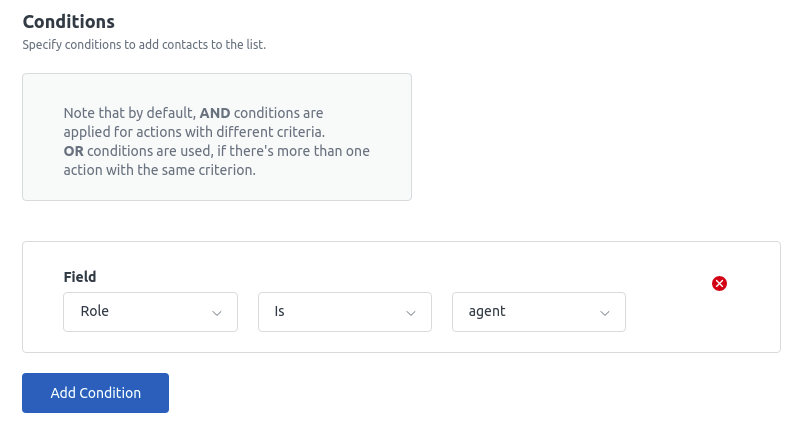
Task: Click 'applied for actions with different criteria' text
Action: tap(194, 132)
